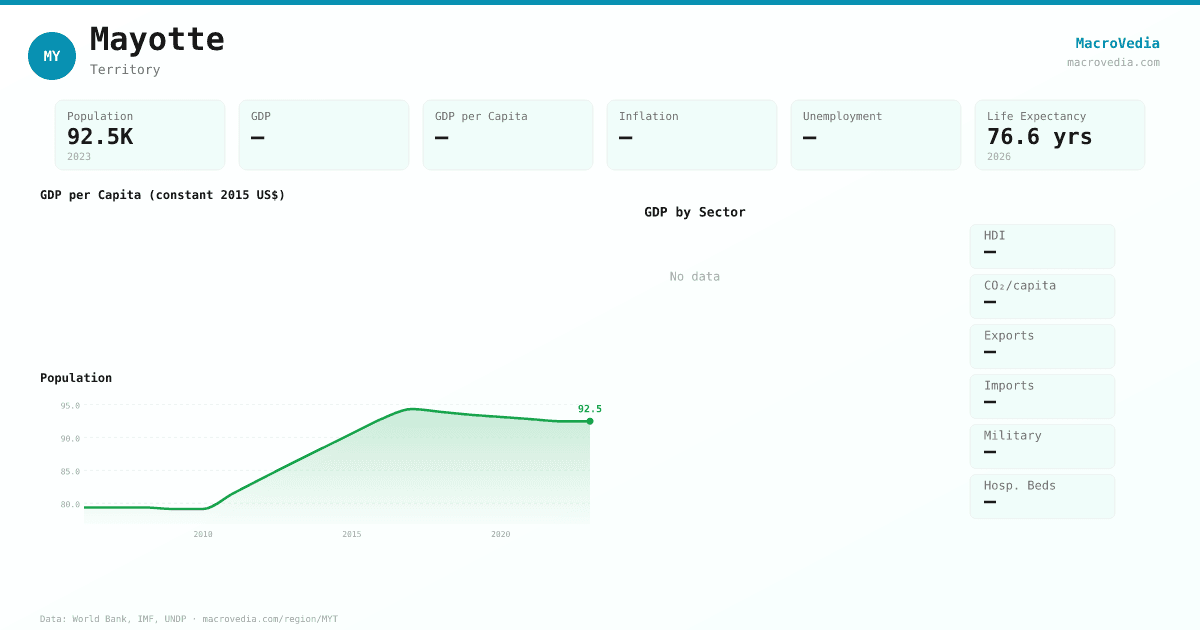Click the Inflation stat card
This screenshot has width=1200, height=630.
[692, 135]
